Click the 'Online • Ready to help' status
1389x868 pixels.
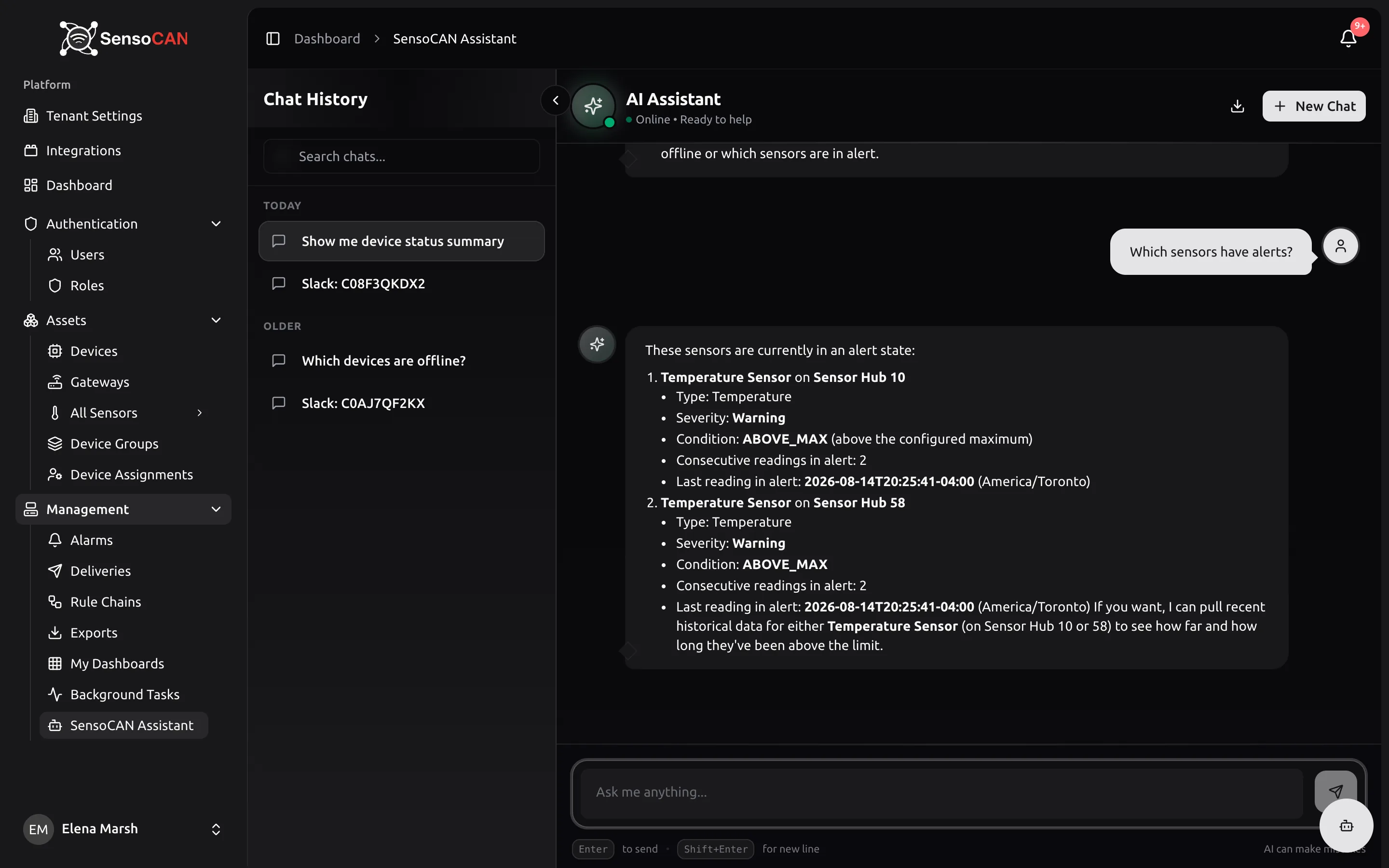point(689,120)
